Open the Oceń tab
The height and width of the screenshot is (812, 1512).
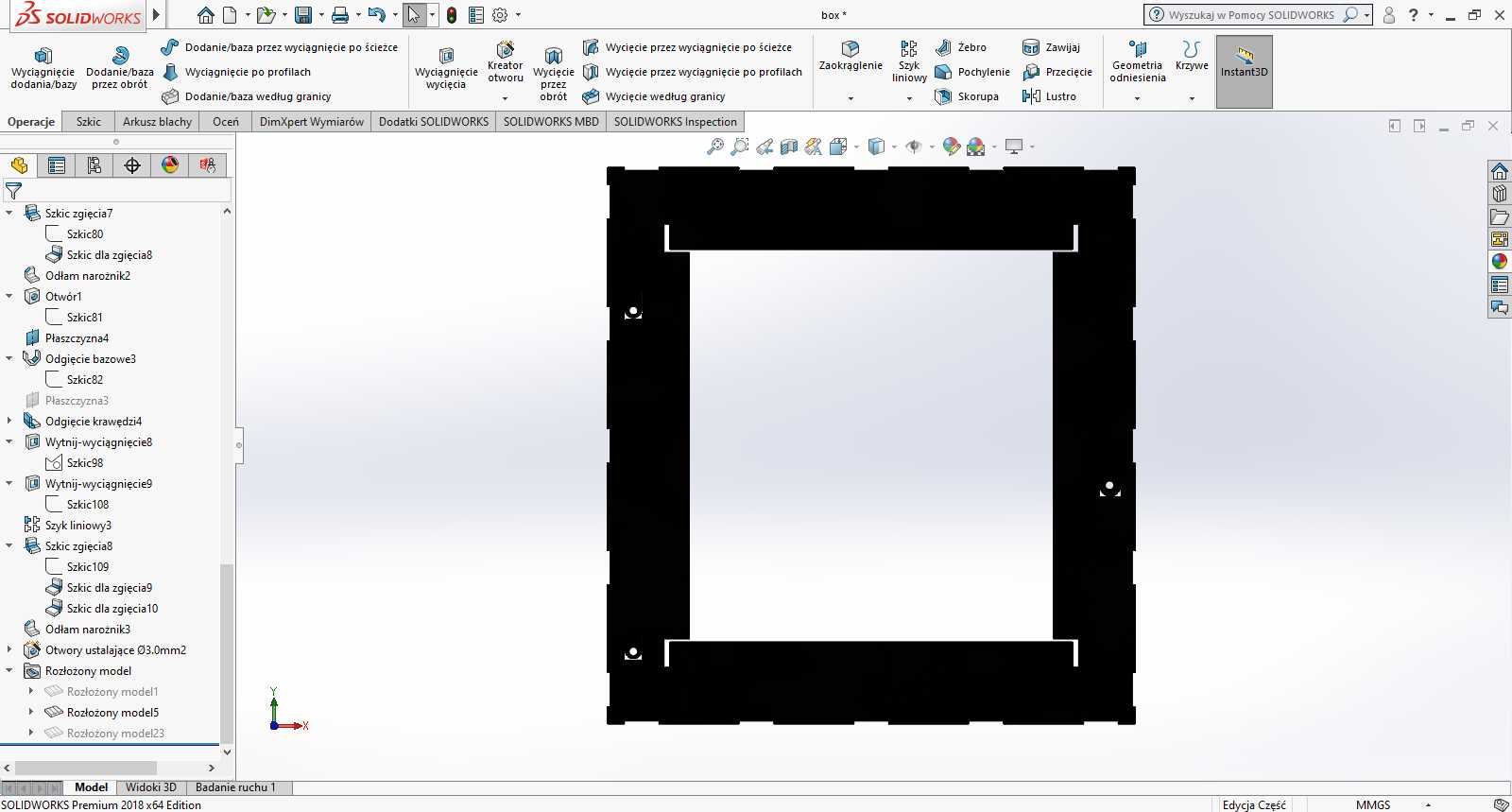click(226, 122)
